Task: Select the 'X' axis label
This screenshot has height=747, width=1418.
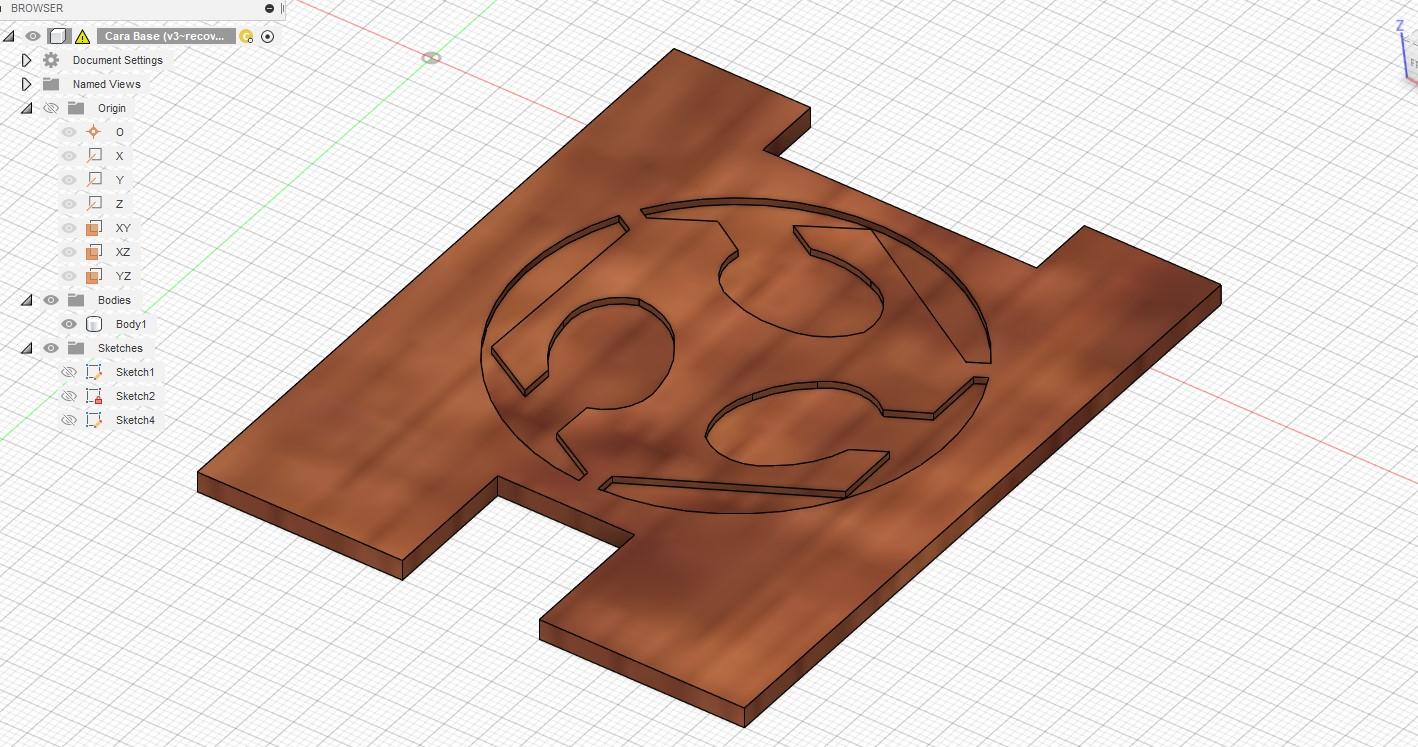Action: click(x=120, y=156)
